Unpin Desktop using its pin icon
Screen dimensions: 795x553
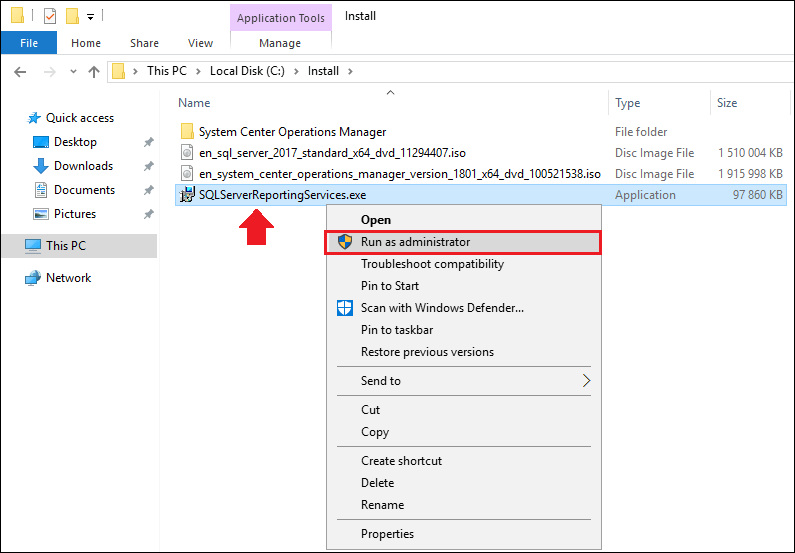click(x=149, y=142)
